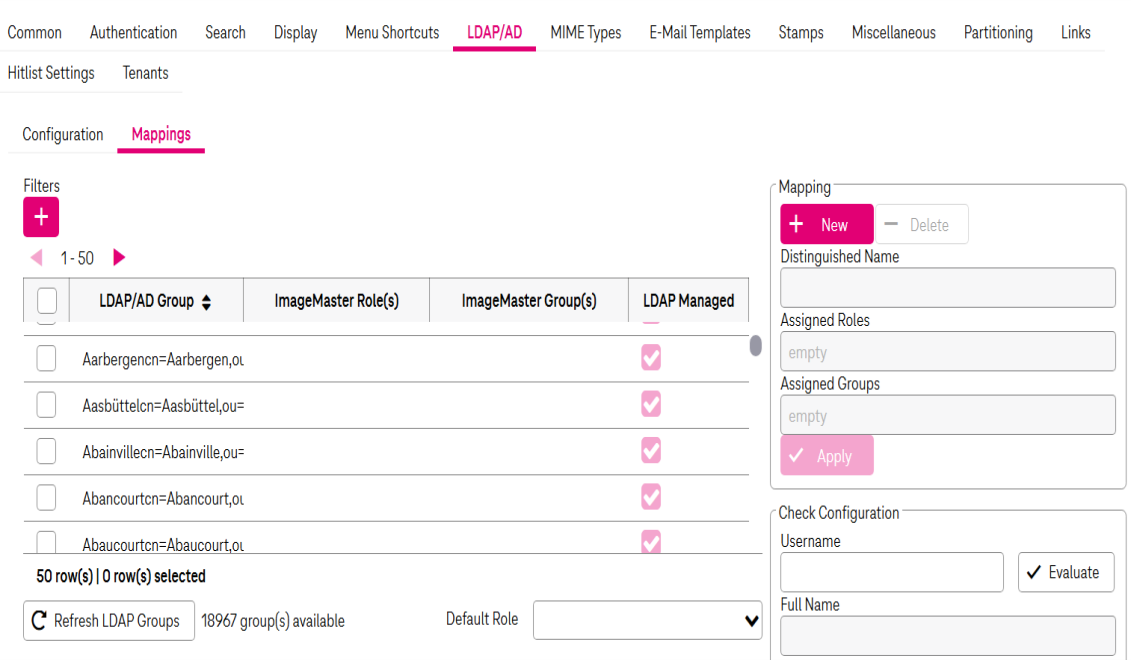Click the Username input field
1131x660 pixels.
(x=891, y=572)
